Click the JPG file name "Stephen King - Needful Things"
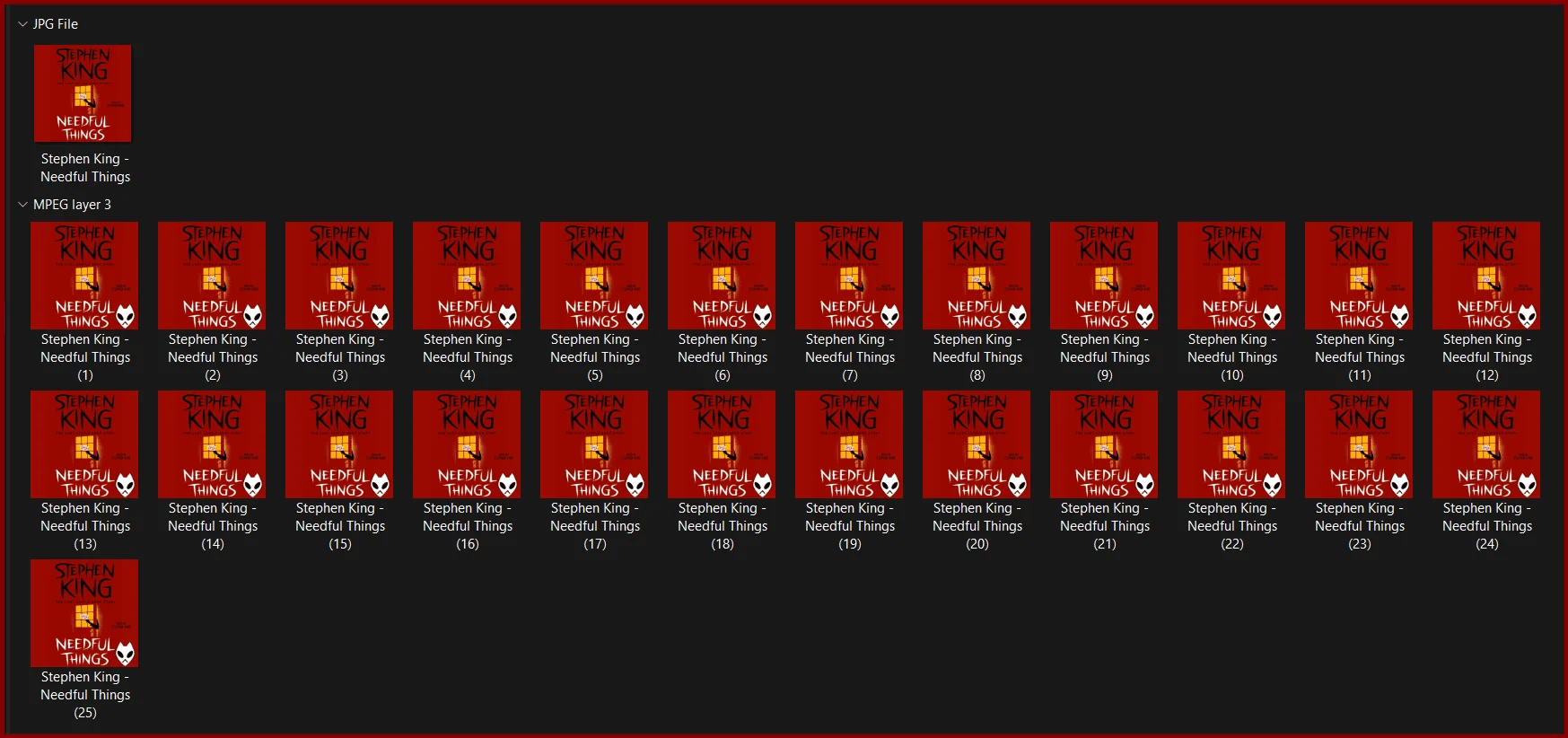 (x=85, y=168)
